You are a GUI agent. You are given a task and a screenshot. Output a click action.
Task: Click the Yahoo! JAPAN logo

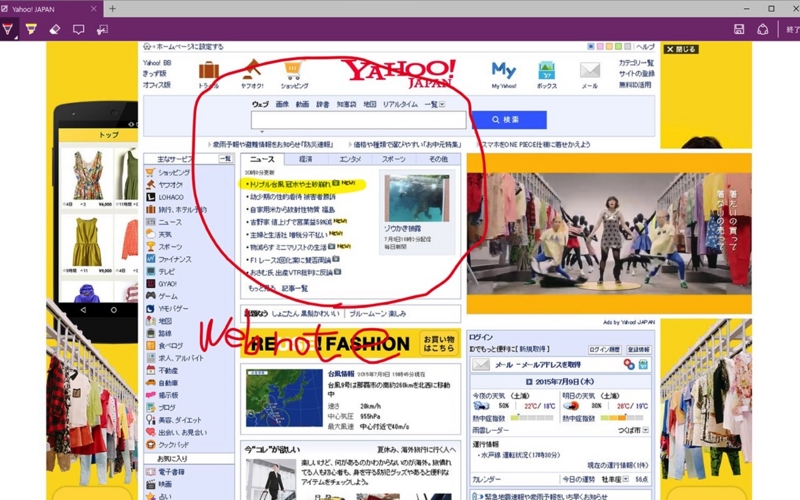399,72
